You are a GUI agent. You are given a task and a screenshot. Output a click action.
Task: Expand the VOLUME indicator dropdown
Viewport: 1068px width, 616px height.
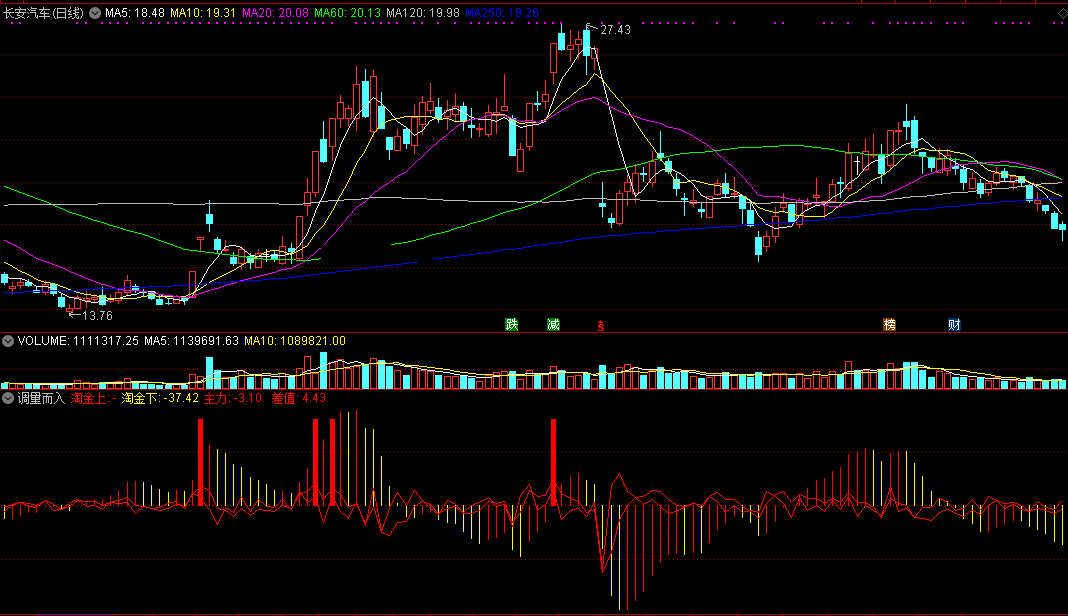[8, 341]
